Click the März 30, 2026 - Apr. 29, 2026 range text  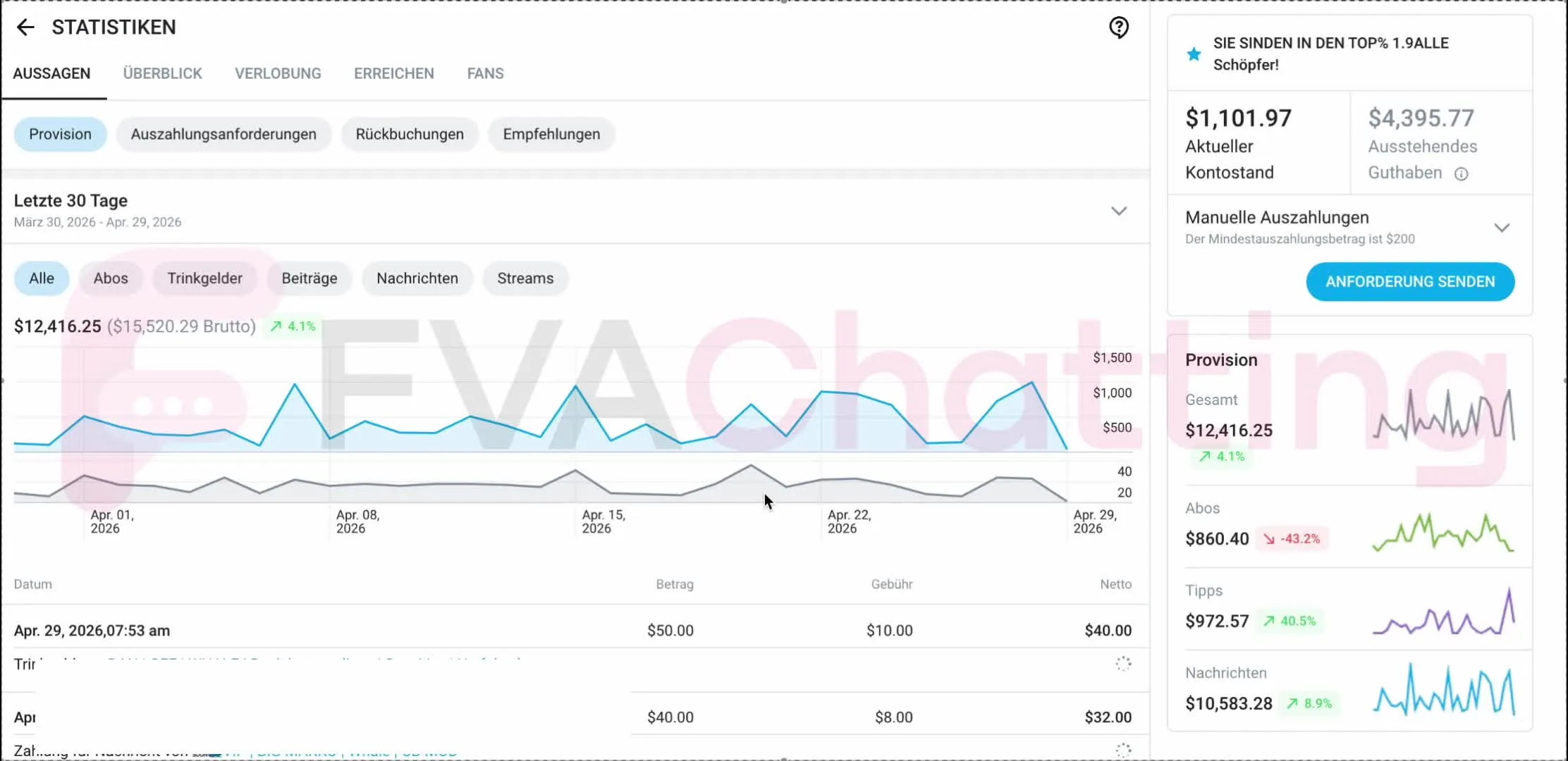[98, 222]
